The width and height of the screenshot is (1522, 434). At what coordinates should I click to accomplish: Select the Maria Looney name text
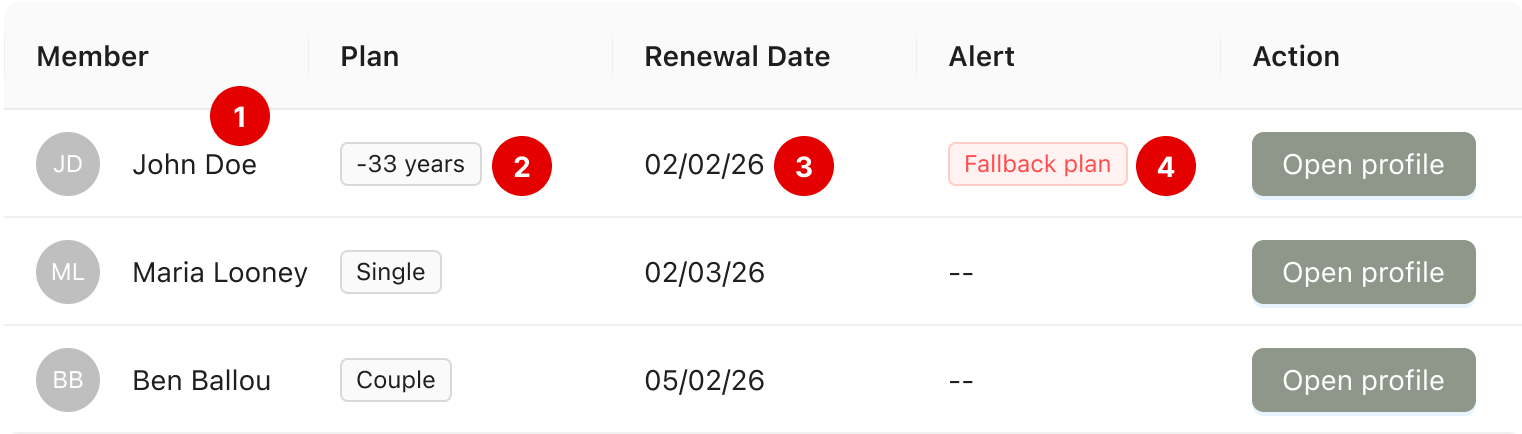point(220,273)
